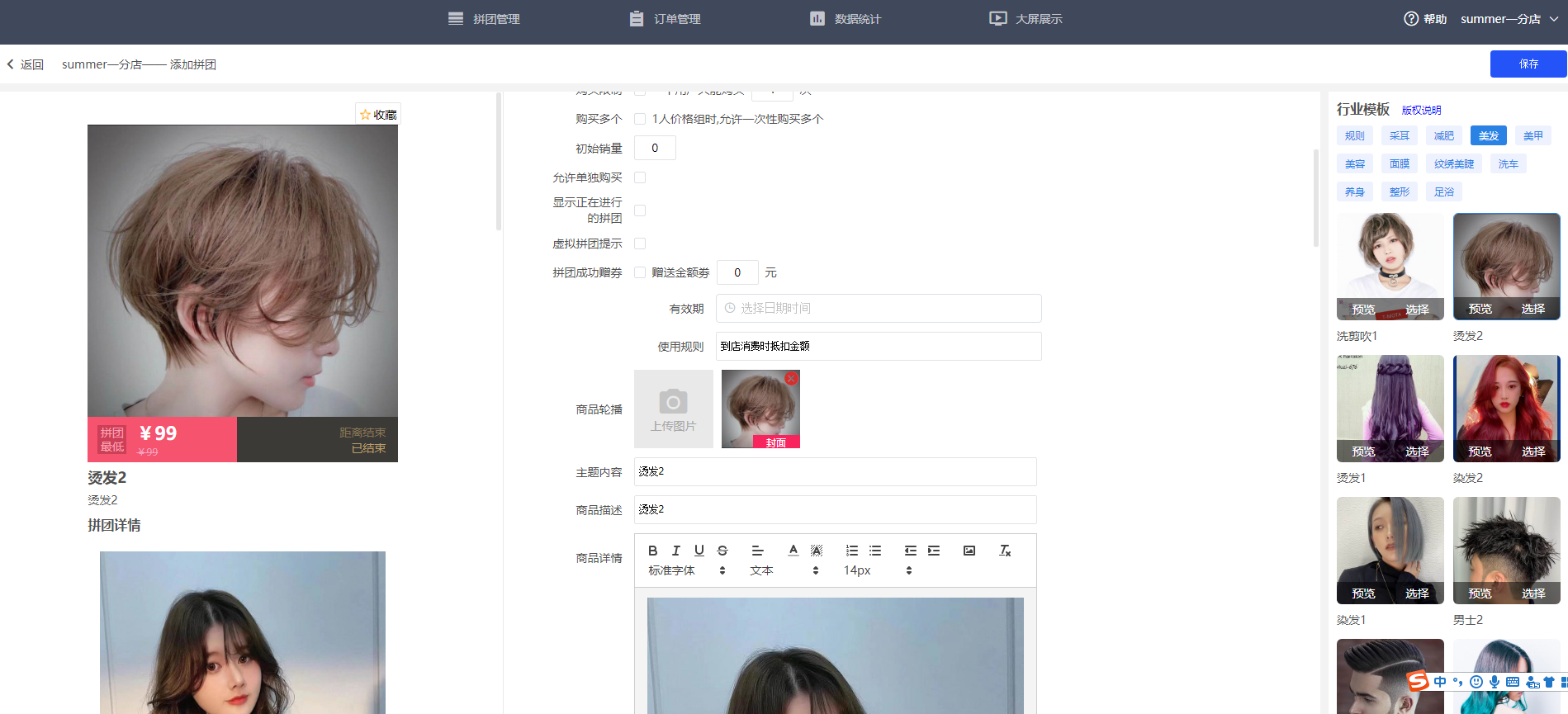The image size is (1568, 714).
Task: Select the 整形 template category
Action: (1400, 192)
